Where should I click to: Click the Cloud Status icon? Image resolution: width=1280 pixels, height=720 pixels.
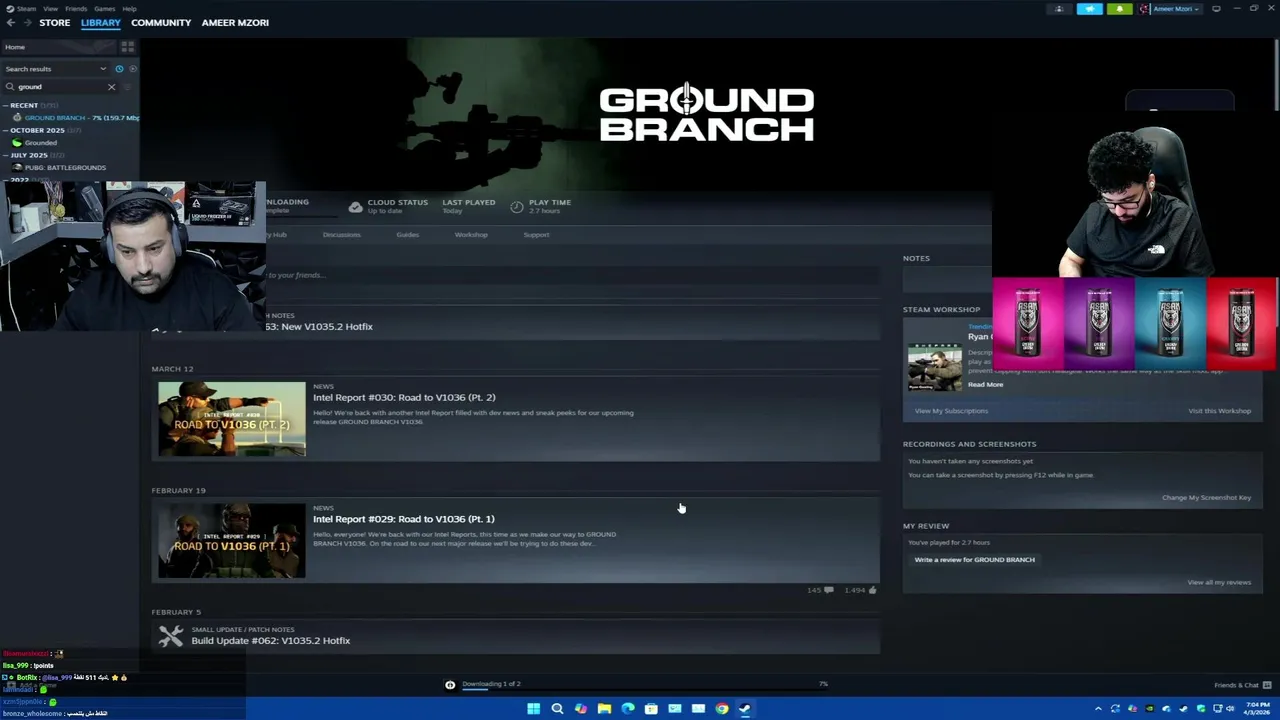(355, 206)
